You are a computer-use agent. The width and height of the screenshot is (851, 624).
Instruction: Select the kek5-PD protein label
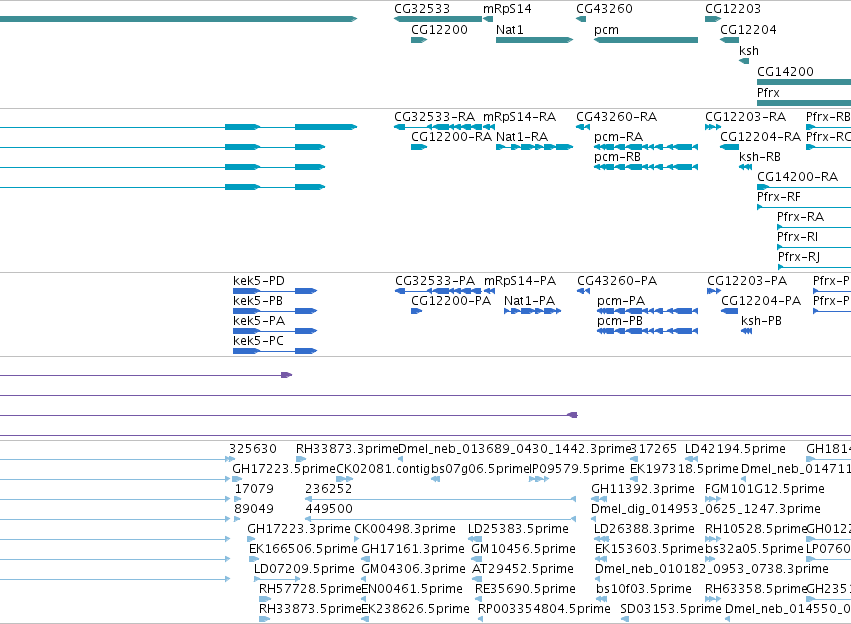coord(259,281)
